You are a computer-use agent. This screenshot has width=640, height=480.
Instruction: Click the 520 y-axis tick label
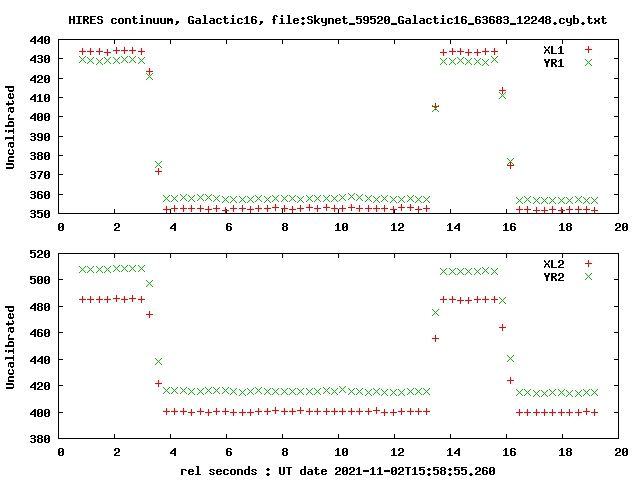point(40,254)
